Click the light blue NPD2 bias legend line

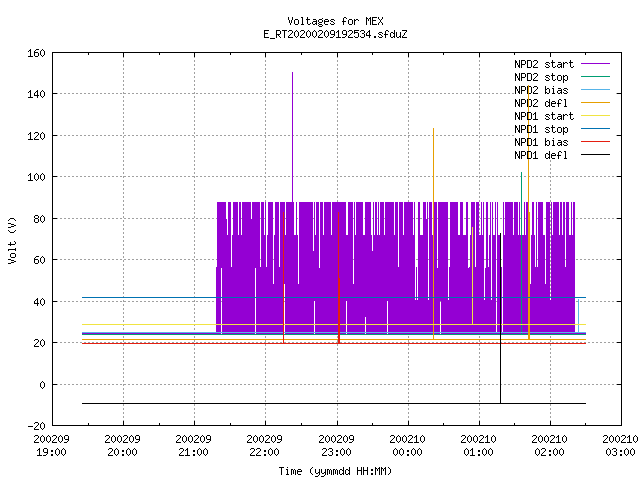[x=595, y=89]
